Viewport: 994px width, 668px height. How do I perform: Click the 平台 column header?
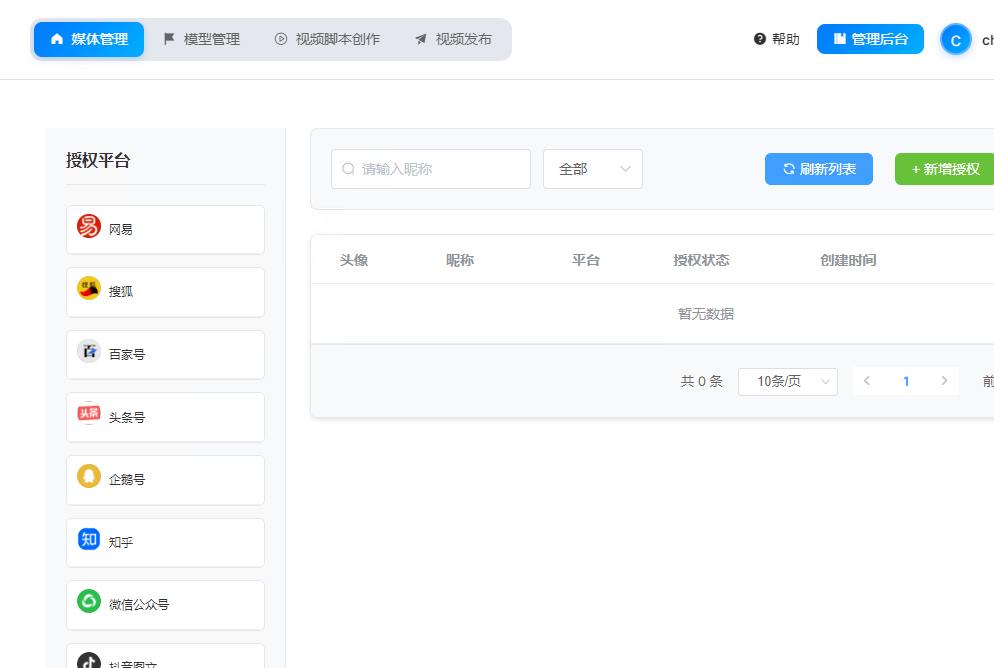[x=586, y=260]
